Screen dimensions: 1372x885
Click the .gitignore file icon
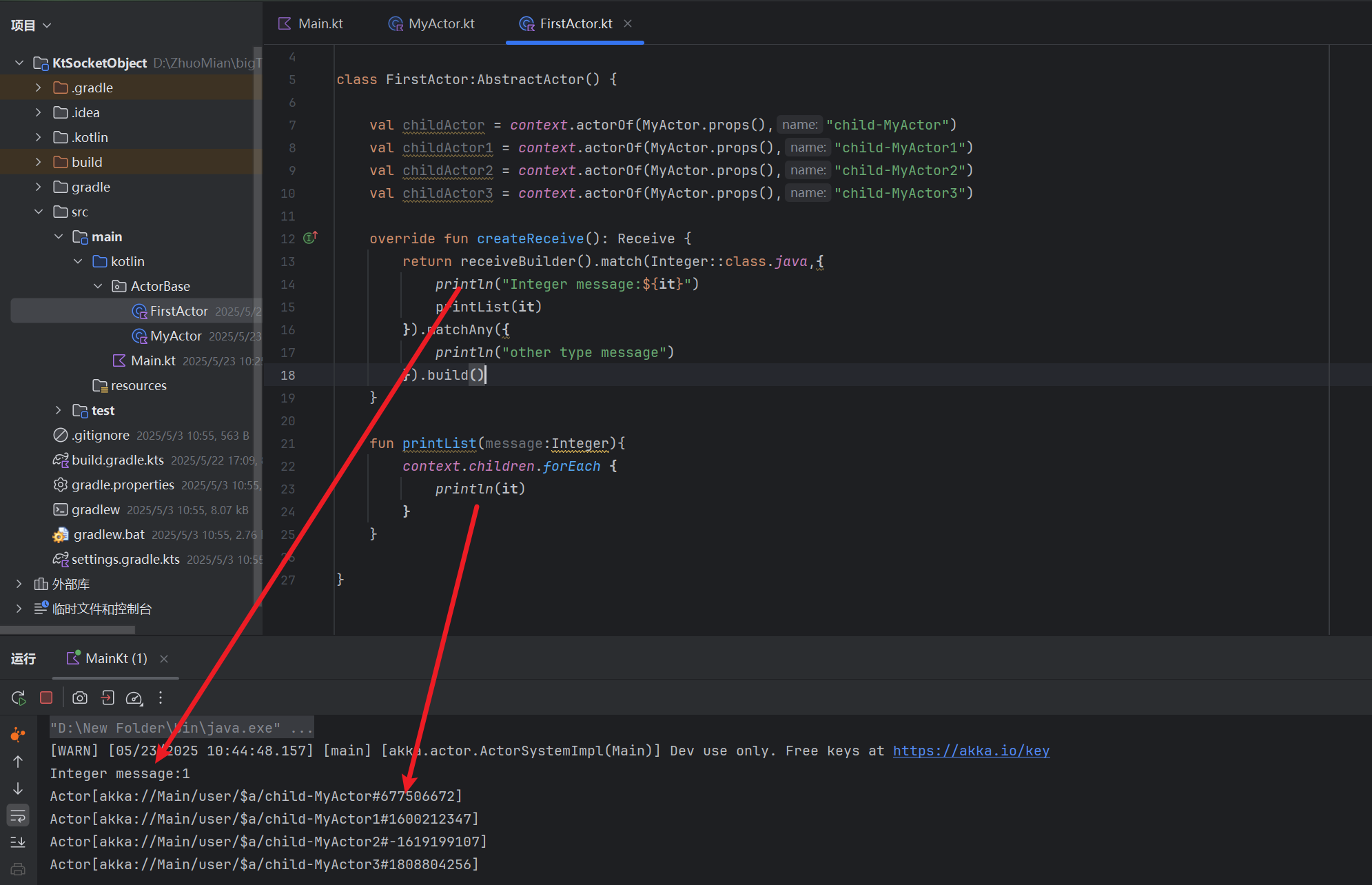(61, 435)
